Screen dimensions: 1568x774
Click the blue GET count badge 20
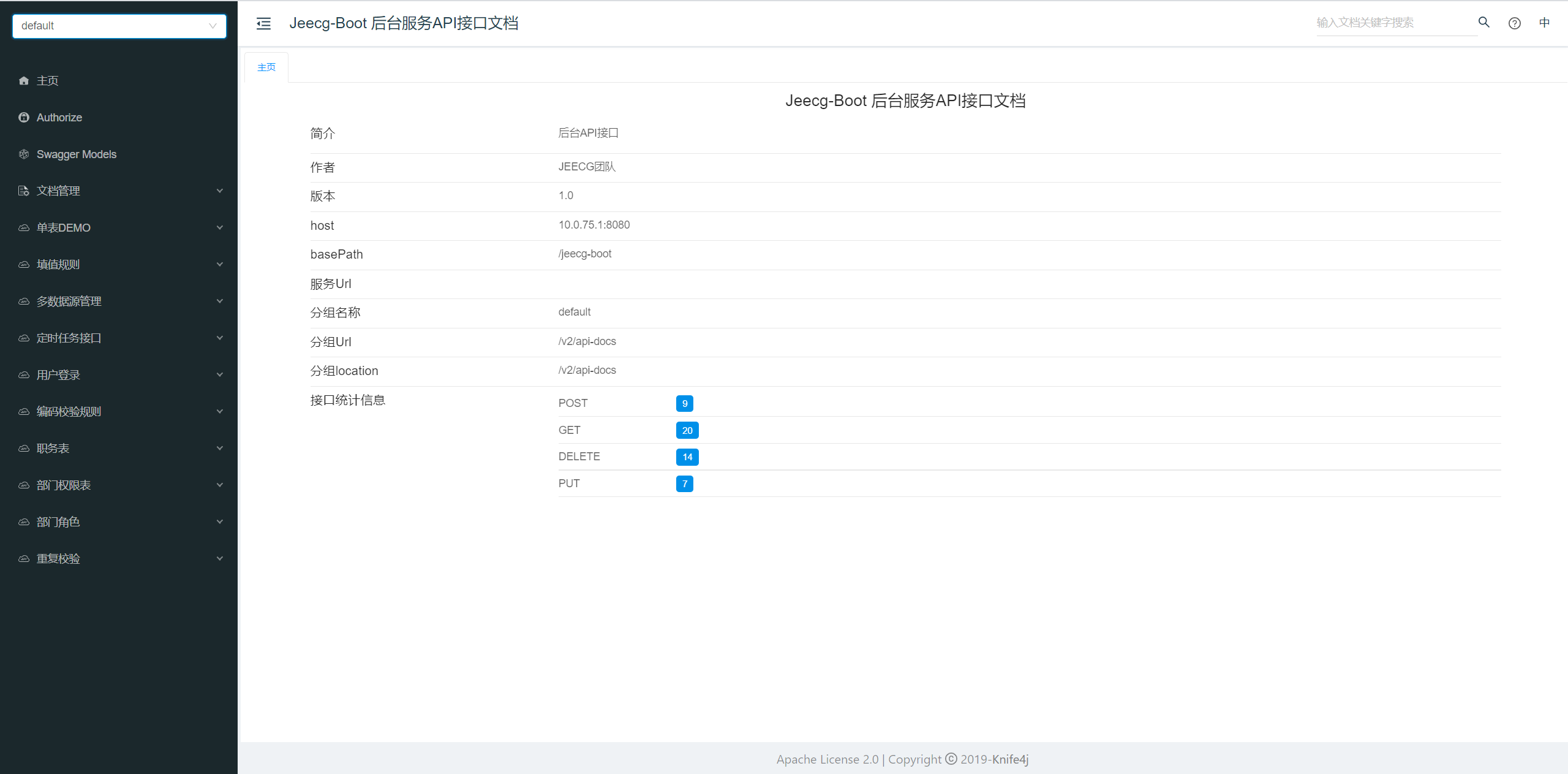[687, 430]
